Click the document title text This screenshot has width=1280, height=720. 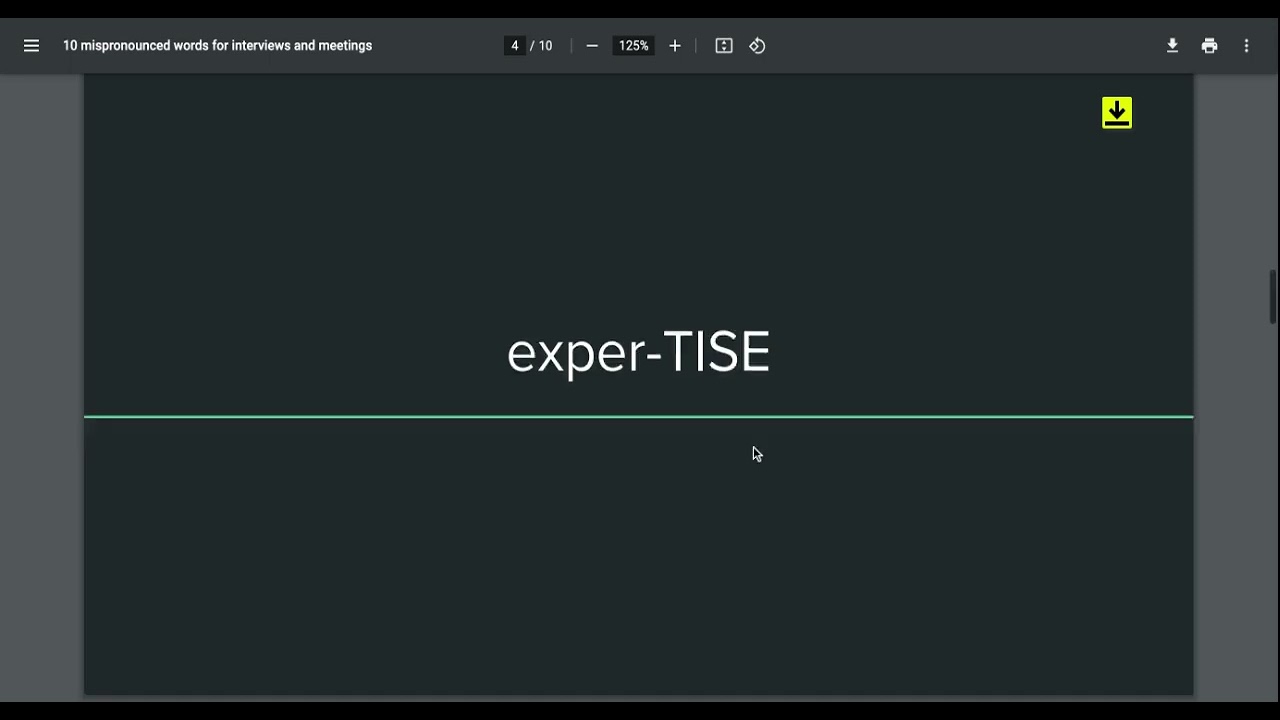pyautogui.click(x=217, y=46)
